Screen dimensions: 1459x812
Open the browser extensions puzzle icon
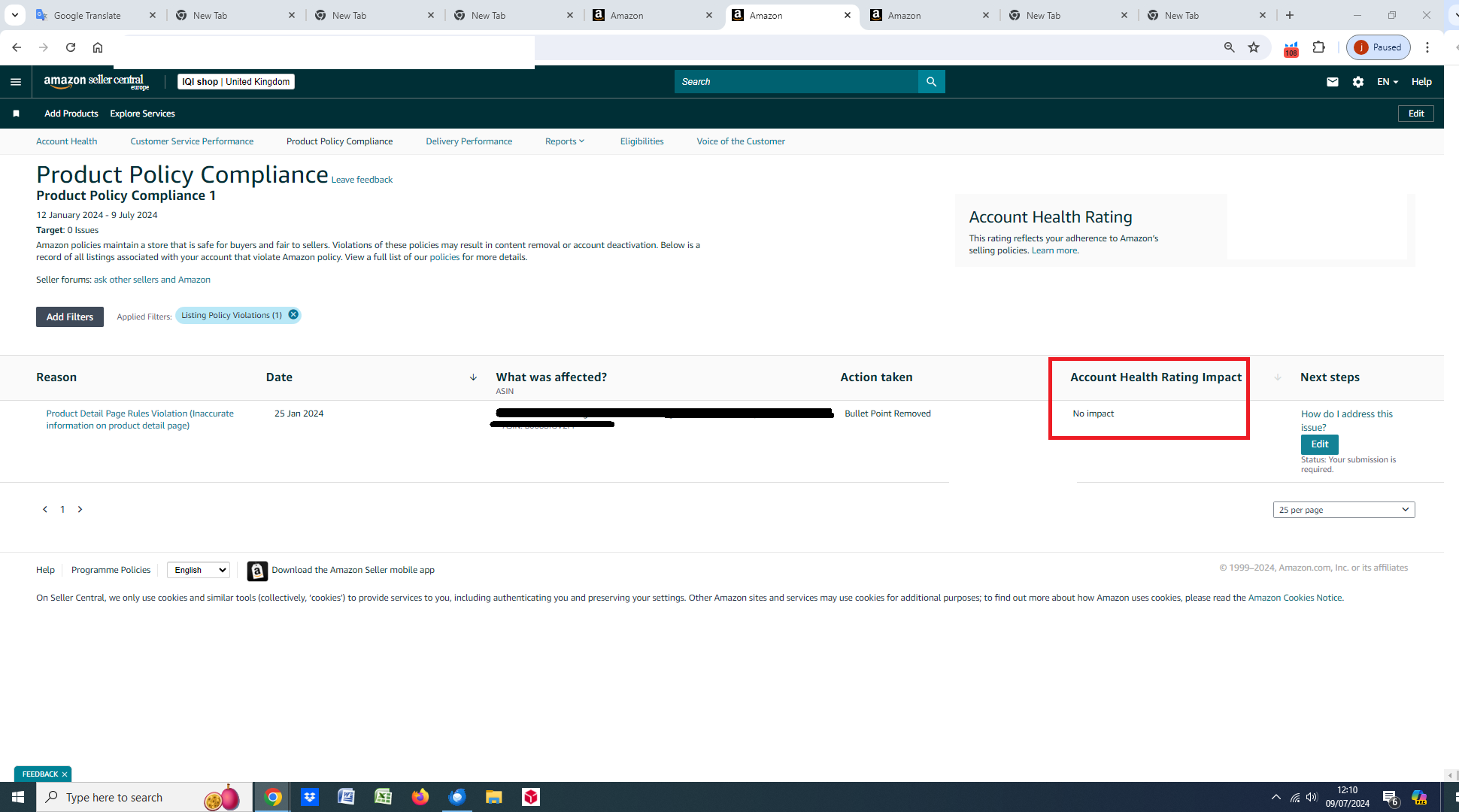[1318, 47]
